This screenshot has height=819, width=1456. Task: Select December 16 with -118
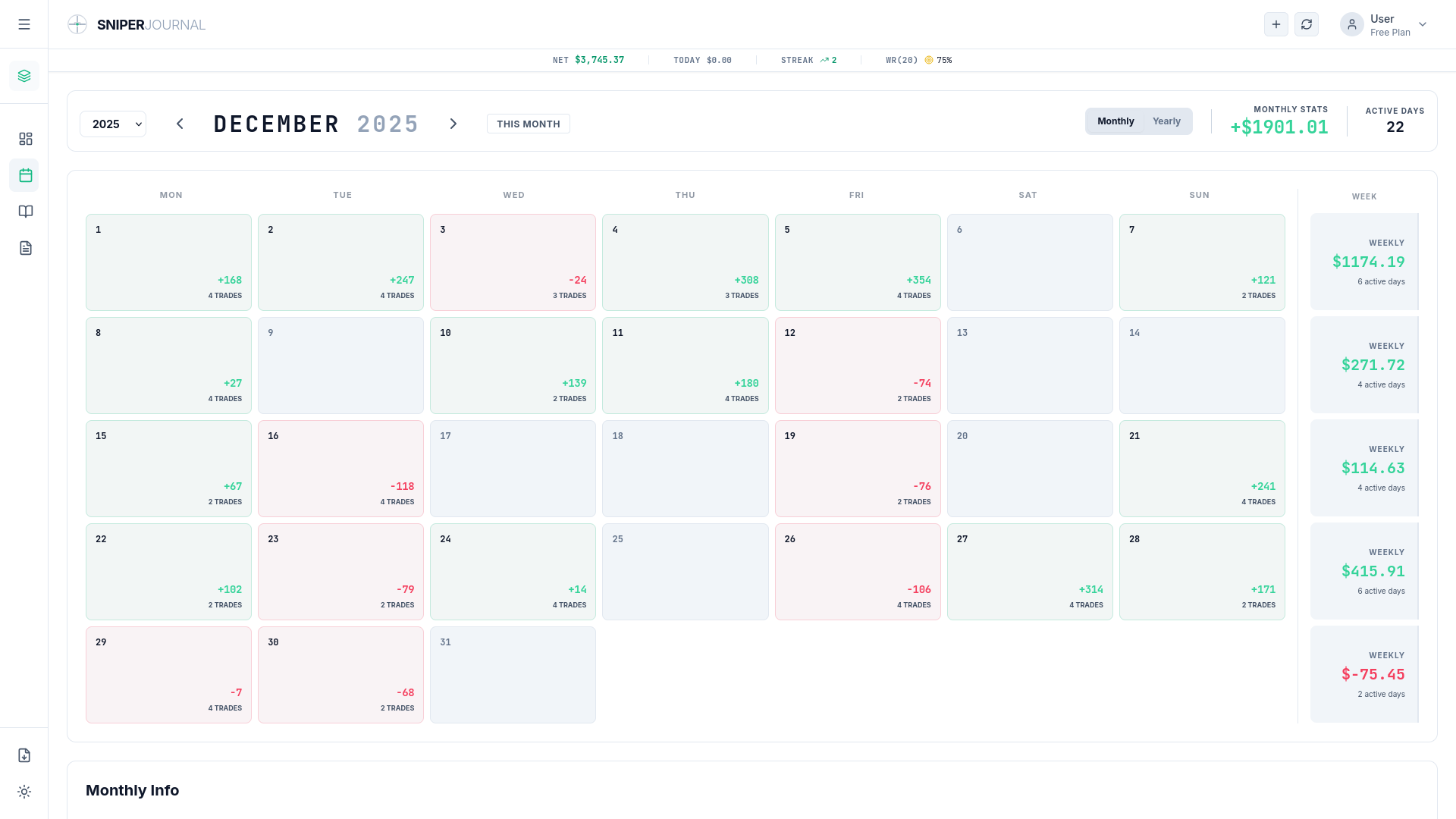340,469
